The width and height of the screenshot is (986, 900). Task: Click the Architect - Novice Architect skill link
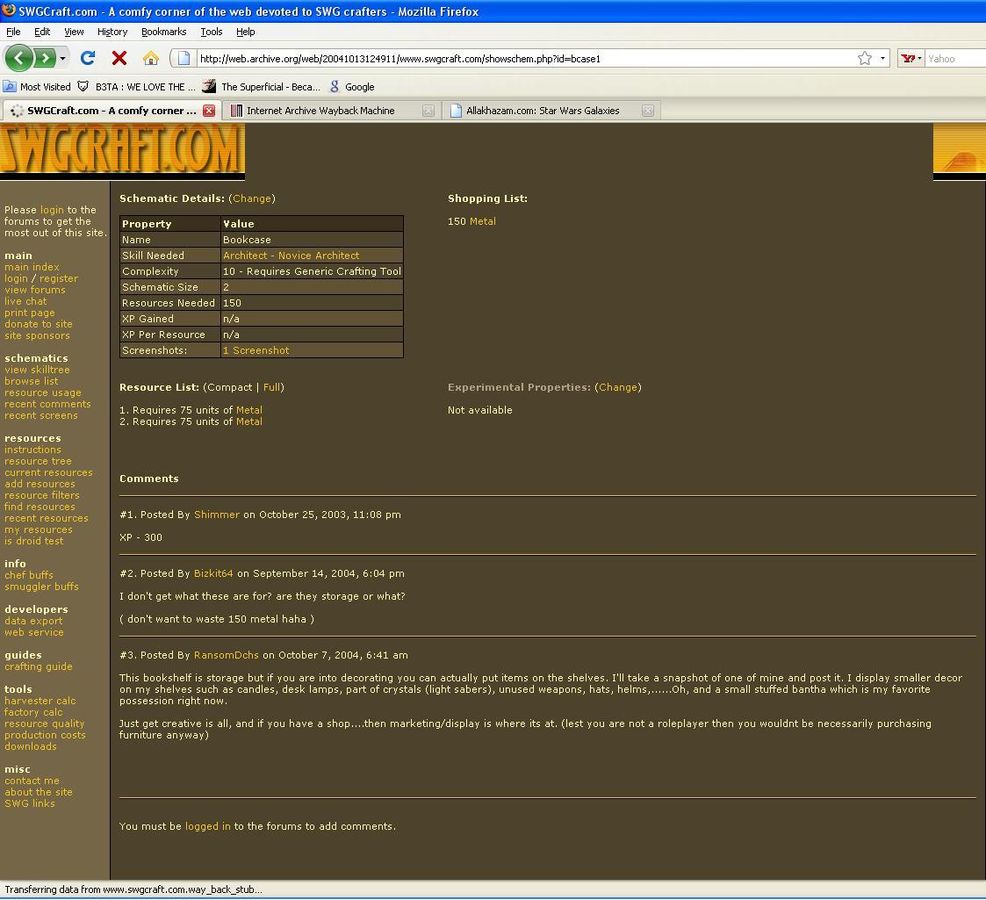pyautogui.click(x=290, y=256)
